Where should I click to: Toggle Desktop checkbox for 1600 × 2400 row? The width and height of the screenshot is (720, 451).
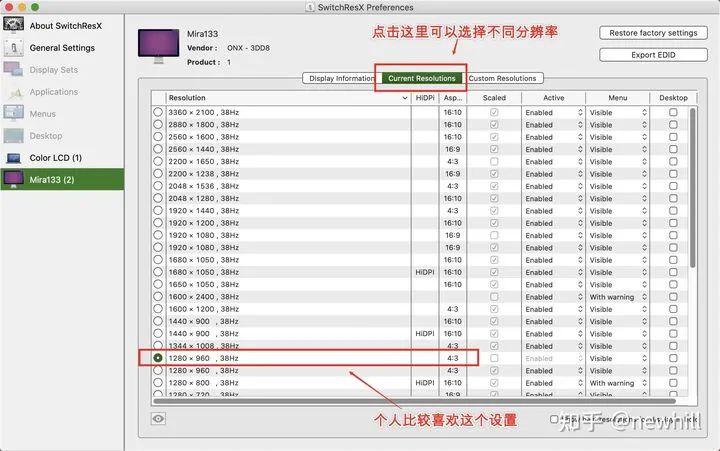click(673, 297)
